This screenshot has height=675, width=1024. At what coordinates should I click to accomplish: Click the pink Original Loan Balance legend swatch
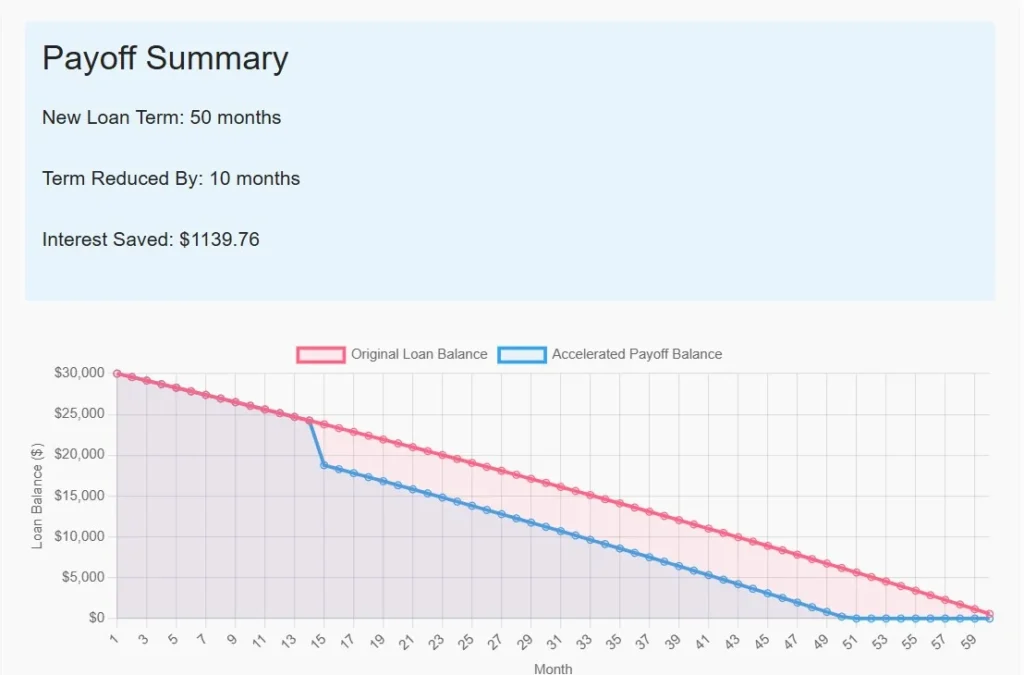[321, 354]
